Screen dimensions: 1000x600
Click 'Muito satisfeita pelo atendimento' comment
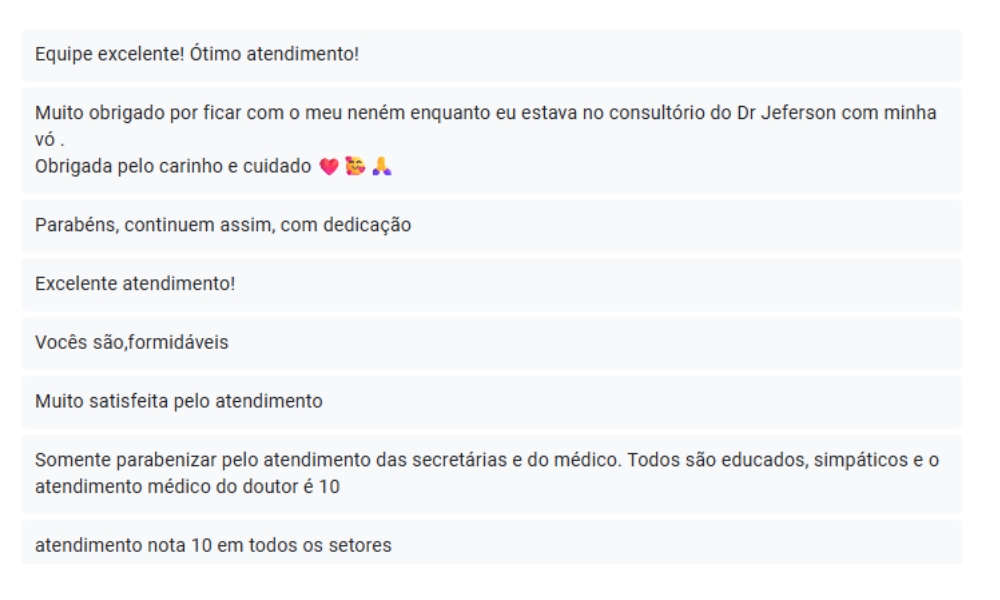pyautogui.click(x=491, y=402)
